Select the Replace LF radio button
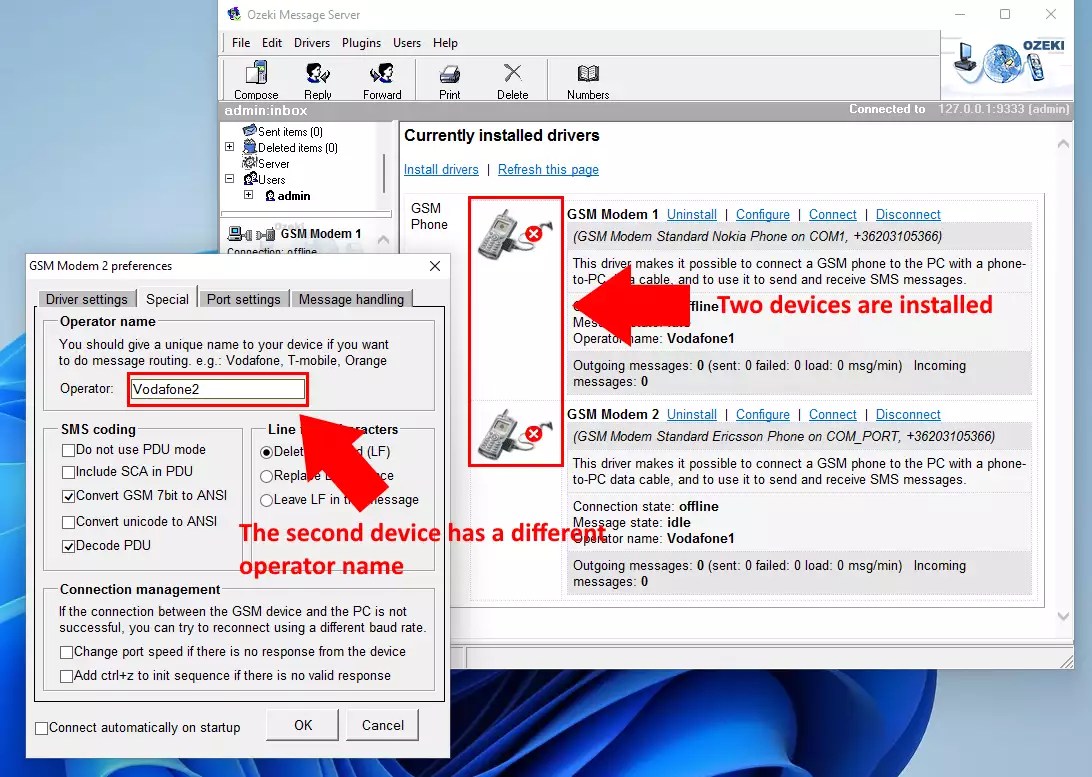The width and height of the screenshot is (1092, 777). [266, 476]
